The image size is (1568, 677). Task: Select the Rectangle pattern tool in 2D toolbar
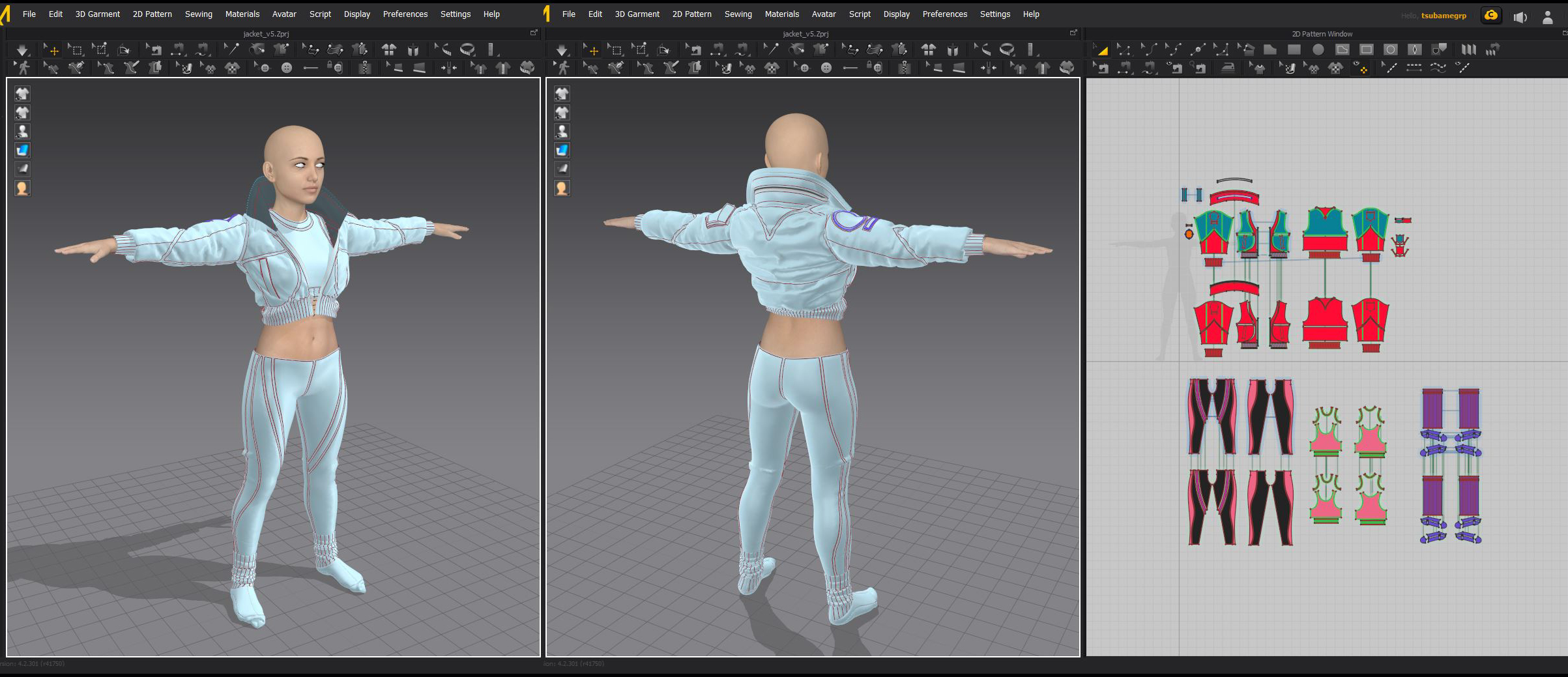point(1294,50)
